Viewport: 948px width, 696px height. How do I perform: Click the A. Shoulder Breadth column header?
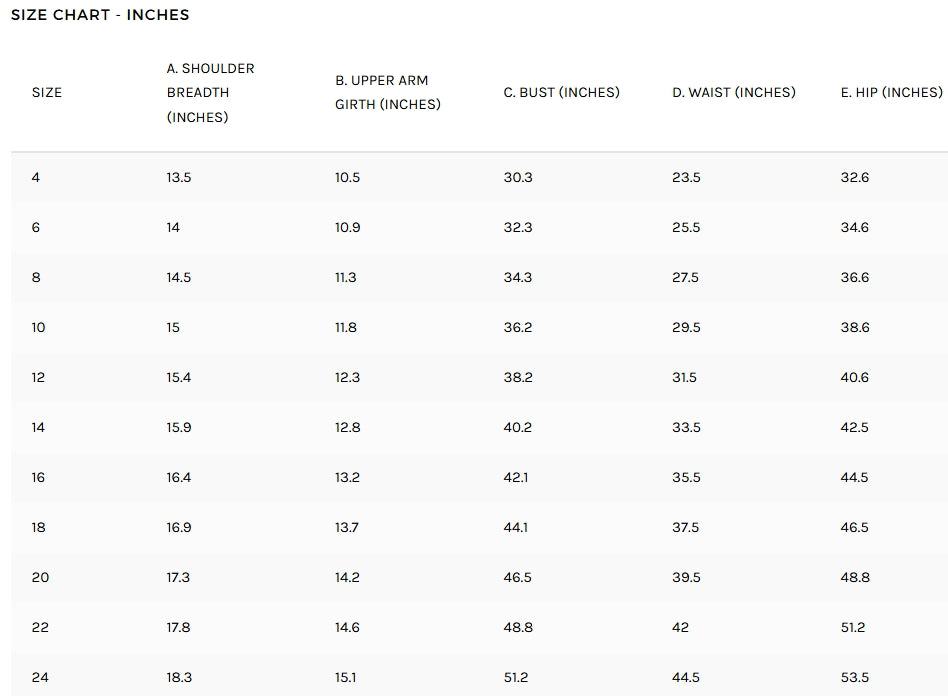[x=210, y=92]
